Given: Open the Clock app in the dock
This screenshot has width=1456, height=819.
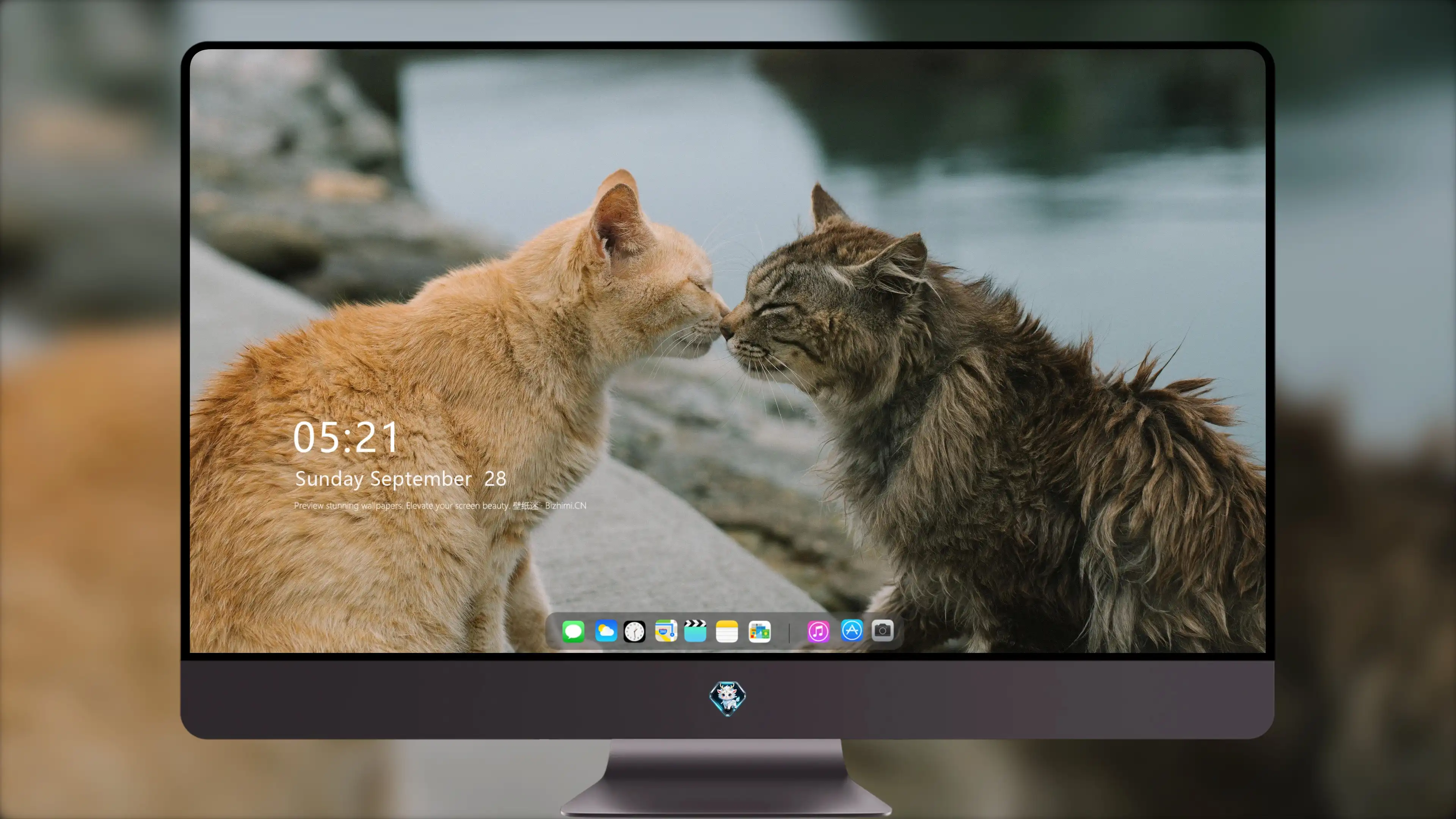Looking at the screenshot, I should 634,631.
